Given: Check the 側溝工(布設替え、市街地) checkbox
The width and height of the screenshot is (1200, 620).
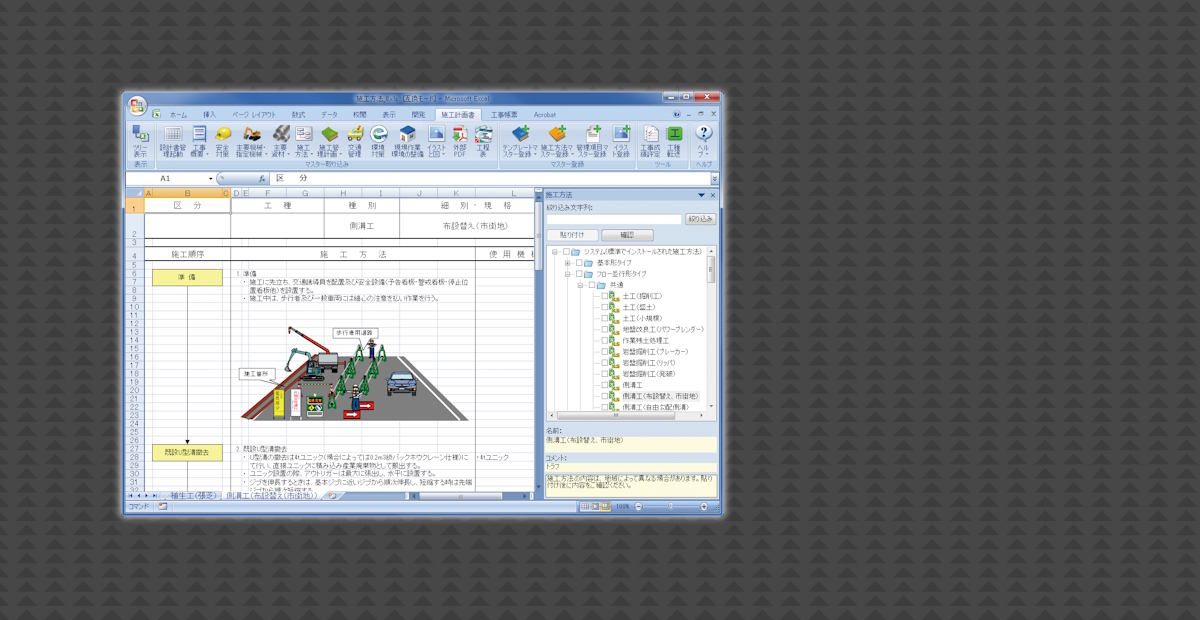Looking at the screenshot, I should click(605, 396).
